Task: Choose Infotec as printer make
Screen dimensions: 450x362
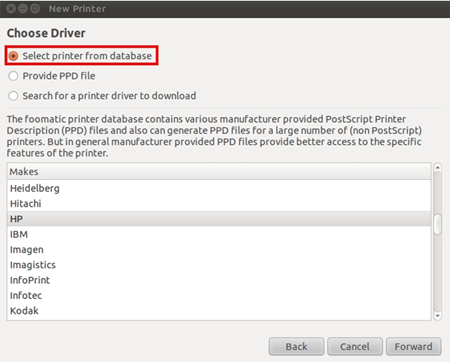Action: [x=219, y=296]
